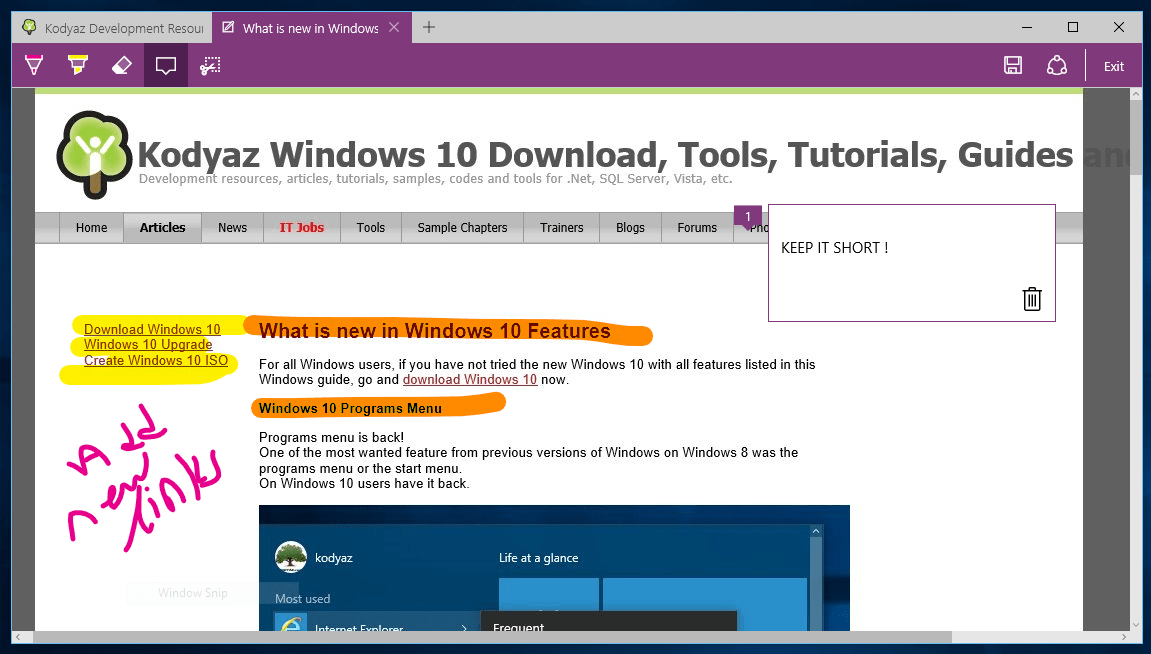Exit web note mode
1151x654 pixels.
pyautogui.click(x=1114, y=66)
